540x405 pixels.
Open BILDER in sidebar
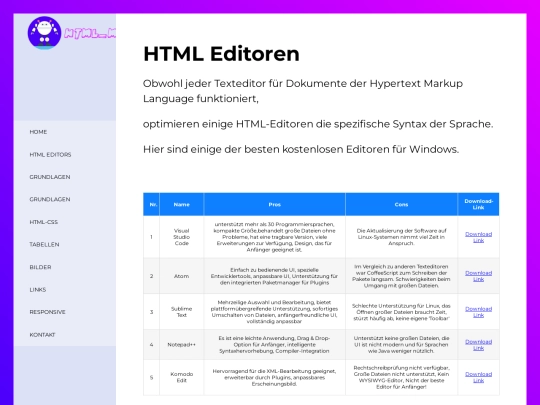[40, 267]
